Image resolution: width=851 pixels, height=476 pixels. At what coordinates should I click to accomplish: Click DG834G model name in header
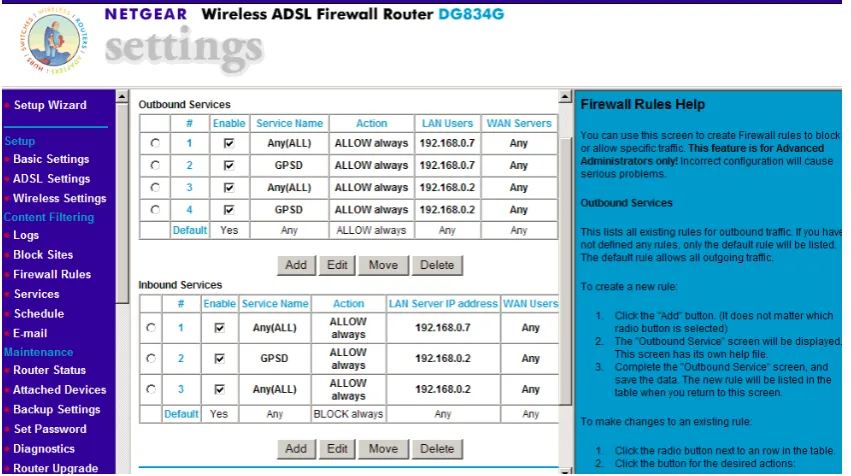click(x=471, y=14)
